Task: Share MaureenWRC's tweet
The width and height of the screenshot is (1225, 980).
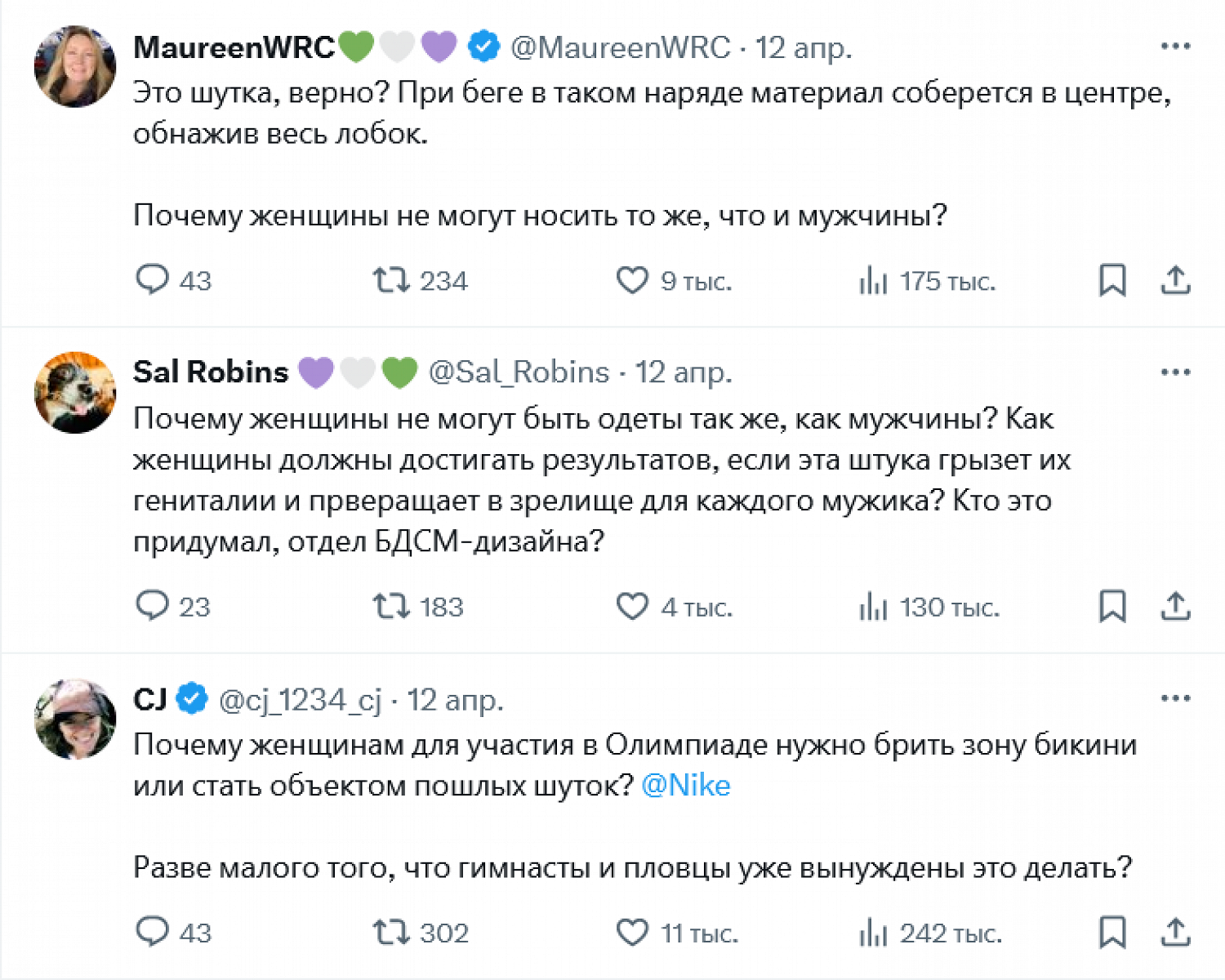Action: tap(1175, 280)
